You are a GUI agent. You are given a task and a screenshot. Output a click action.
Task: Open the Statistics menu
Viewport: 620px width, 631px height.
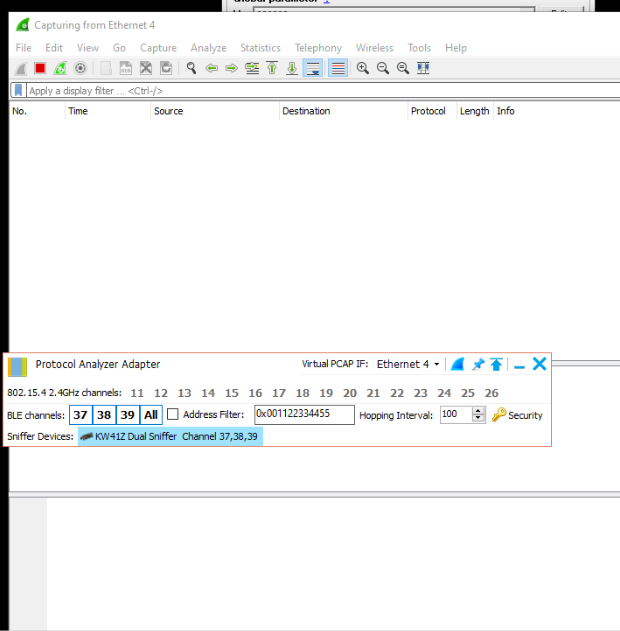(x=260, y=48)
